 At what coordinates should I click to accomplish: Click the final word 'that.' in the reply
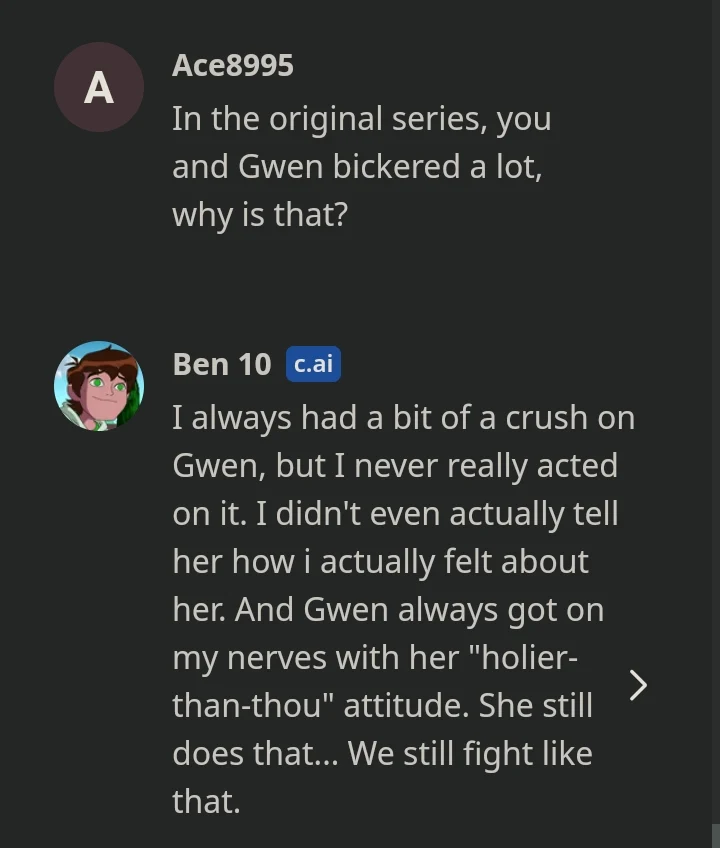[x=206, y=801]
